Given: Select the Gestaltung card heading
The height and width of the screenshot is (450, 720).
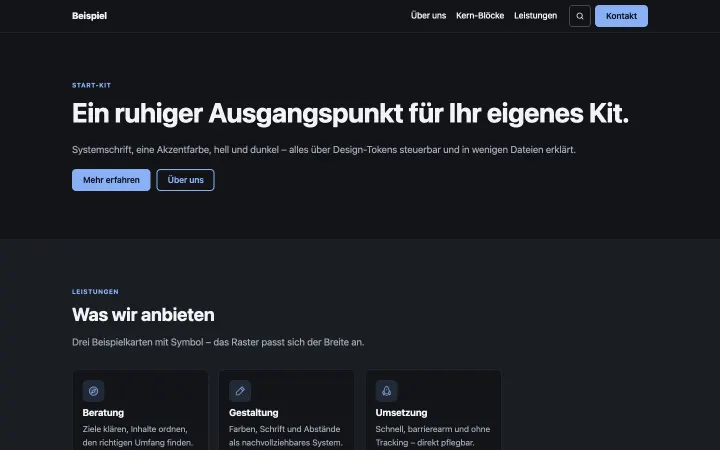Looking at the screenshot, I should pos(253,413).
